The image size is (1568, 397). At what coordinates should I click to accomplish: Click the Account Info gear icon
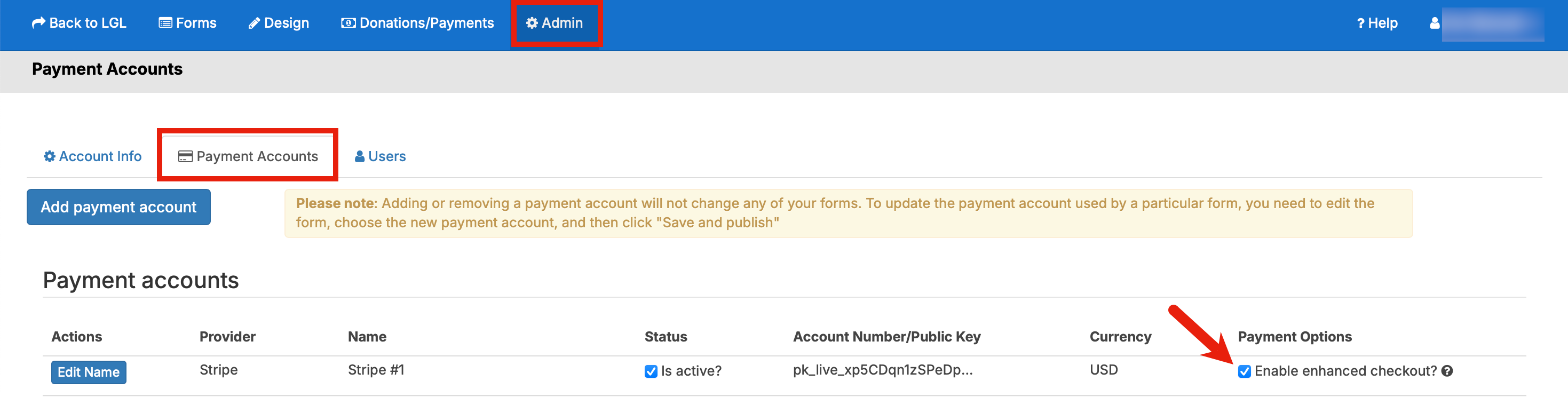pos(49,156)
